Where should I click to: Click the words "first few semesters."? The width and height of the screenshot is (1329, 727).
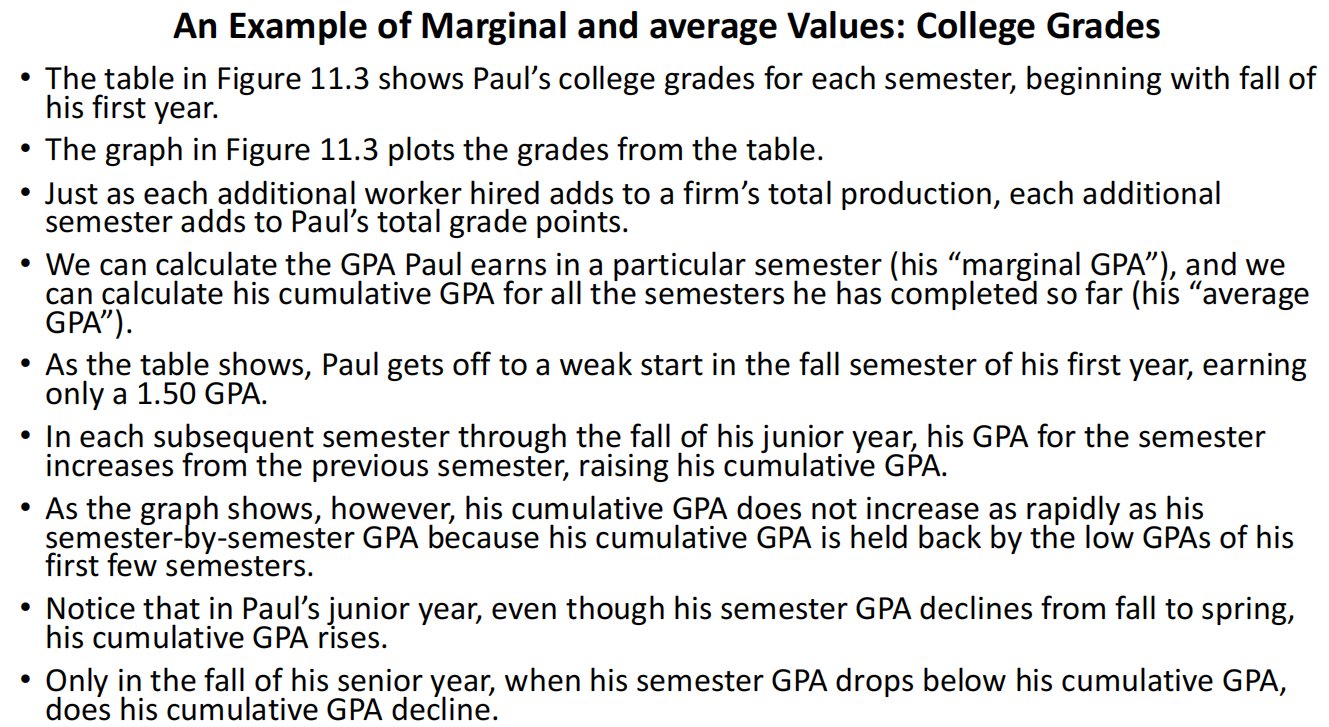(x=179, y=566)
